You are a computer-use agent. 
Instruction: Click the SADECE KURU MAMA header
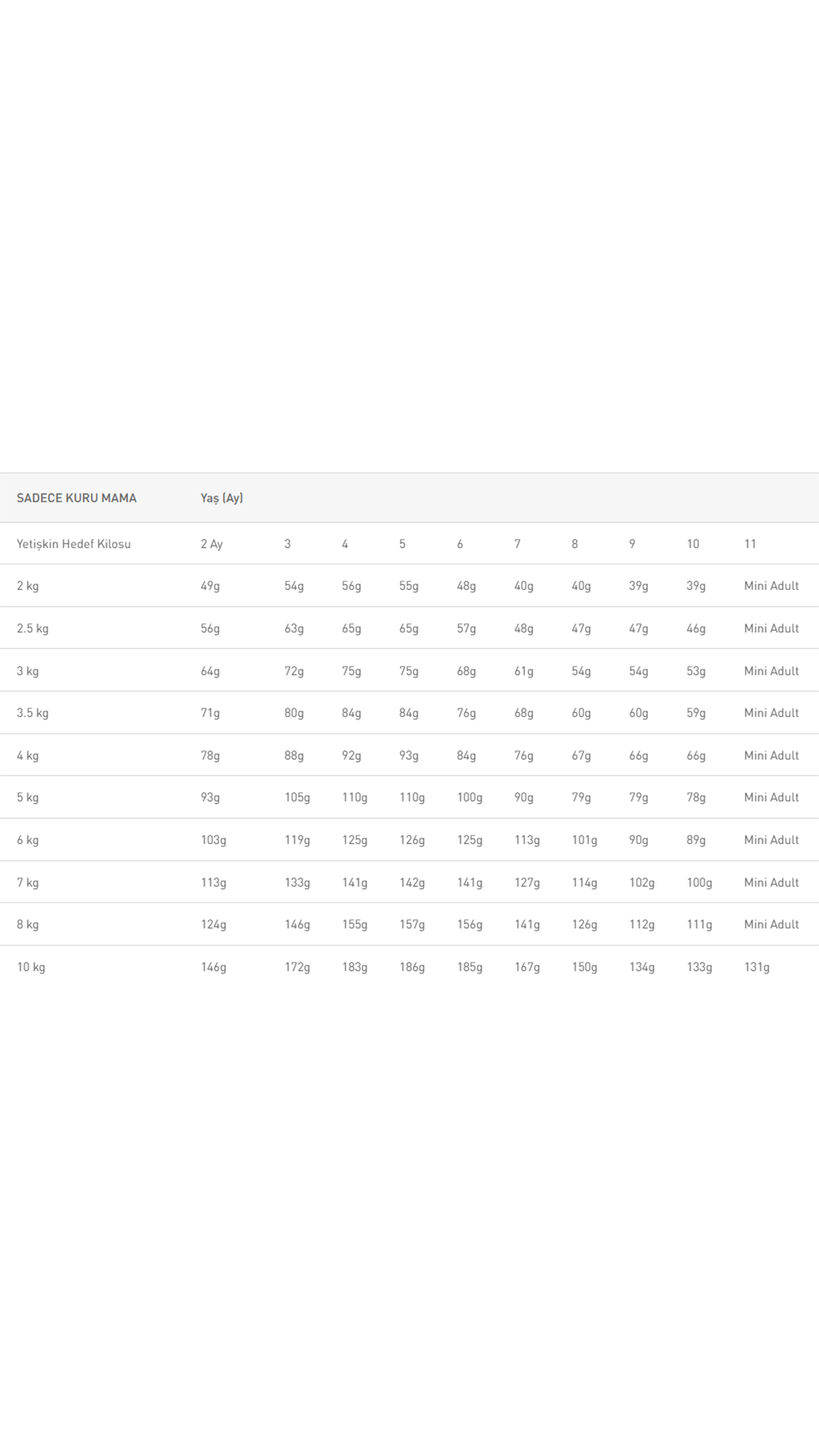(77, 498)
